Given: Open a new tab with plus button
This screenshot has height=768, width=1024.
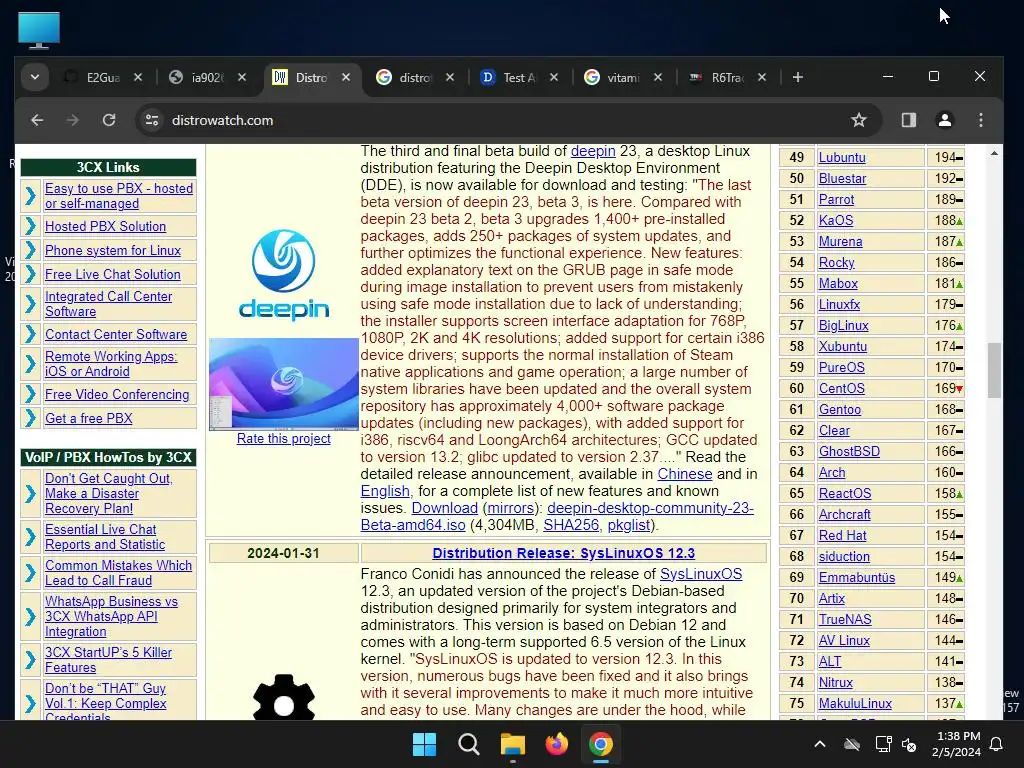Looking at the screenshot, I should pos(797,77).
